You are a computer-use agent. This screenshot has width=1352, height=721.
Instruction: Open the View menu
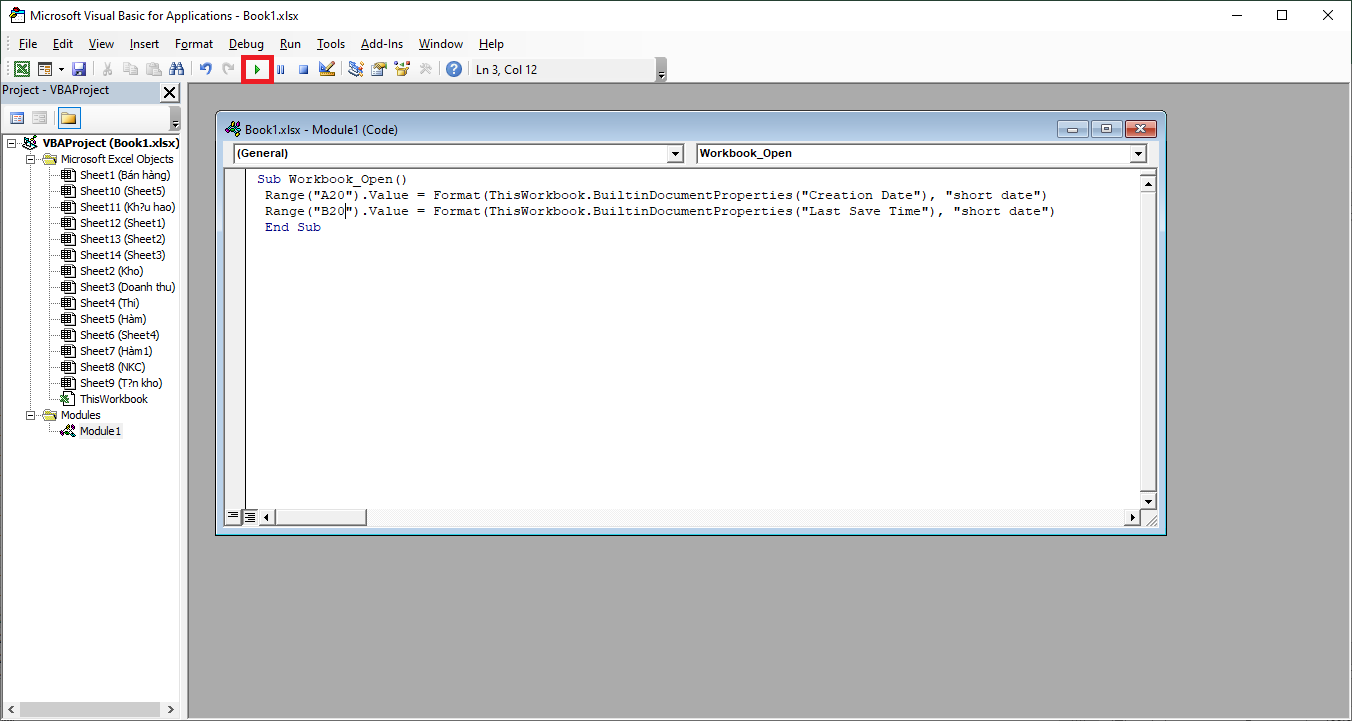101,44
